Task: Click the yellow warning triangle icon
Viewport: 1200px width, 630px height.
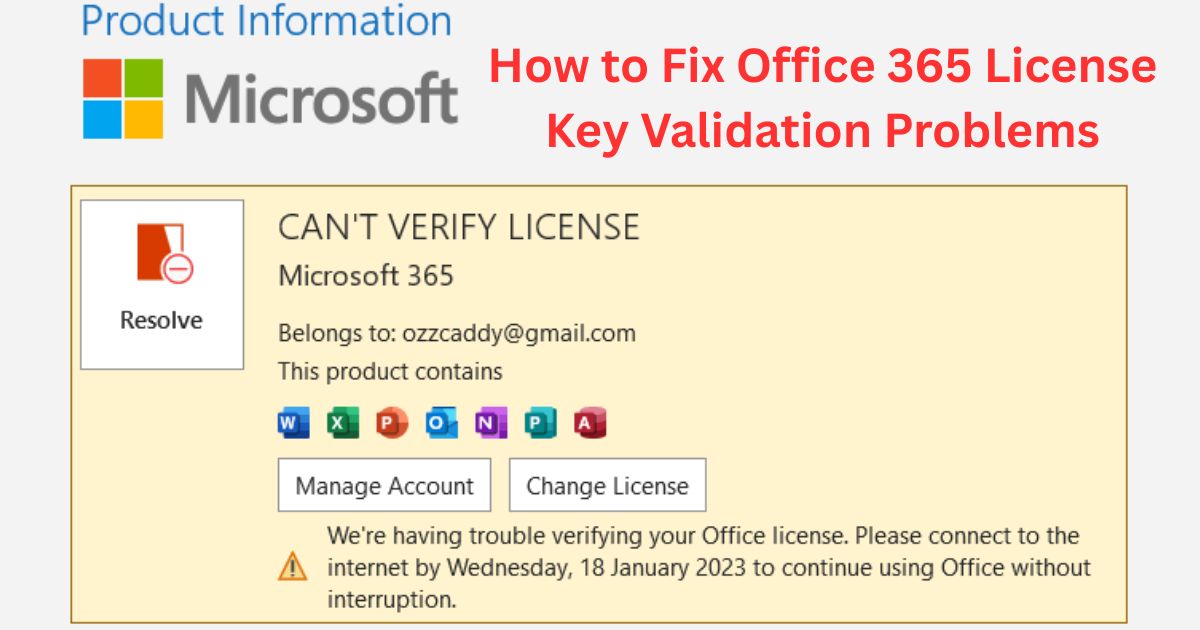Action: click(292, 567)
